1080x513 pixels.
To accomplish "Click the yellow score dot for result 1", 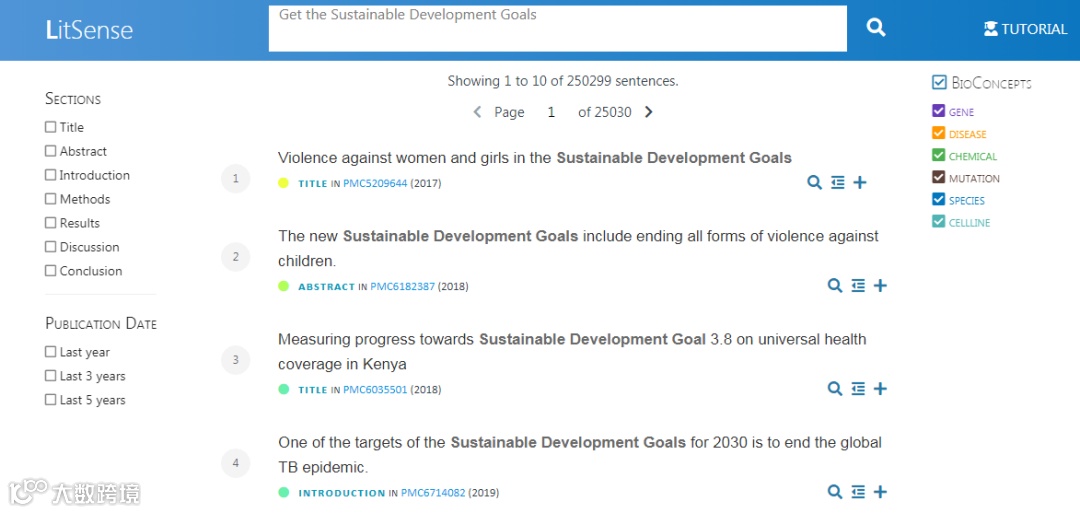I will (284, 183).
